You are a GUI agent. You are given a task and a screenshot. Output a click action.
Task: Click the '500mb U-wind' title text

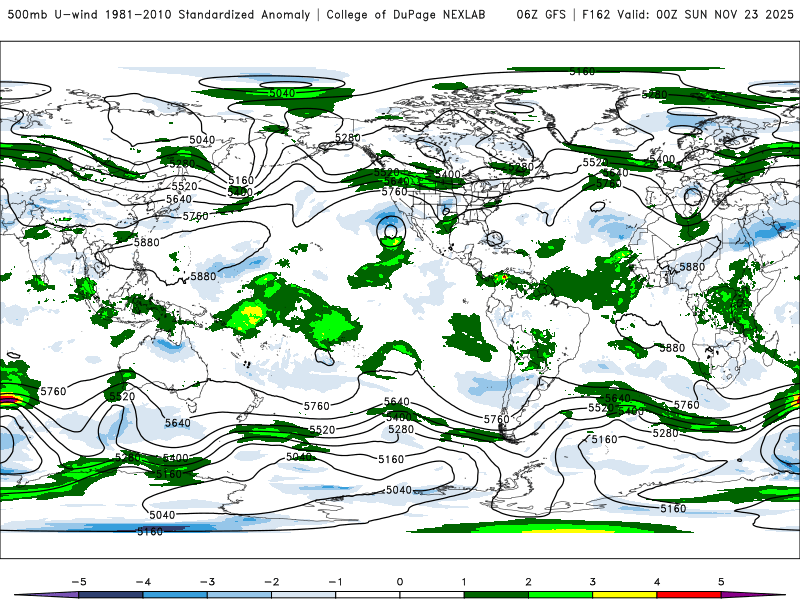tap(53, 14)
